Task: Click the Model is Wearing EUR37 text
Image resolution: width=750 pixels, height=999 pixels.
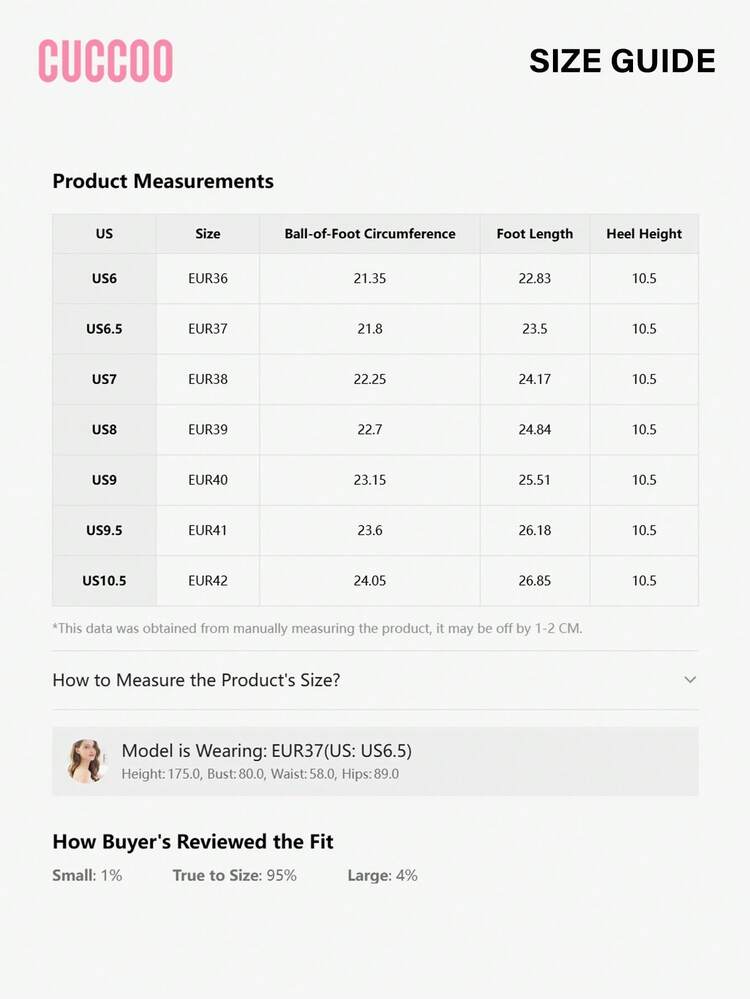Action: [x=266, y=751]
